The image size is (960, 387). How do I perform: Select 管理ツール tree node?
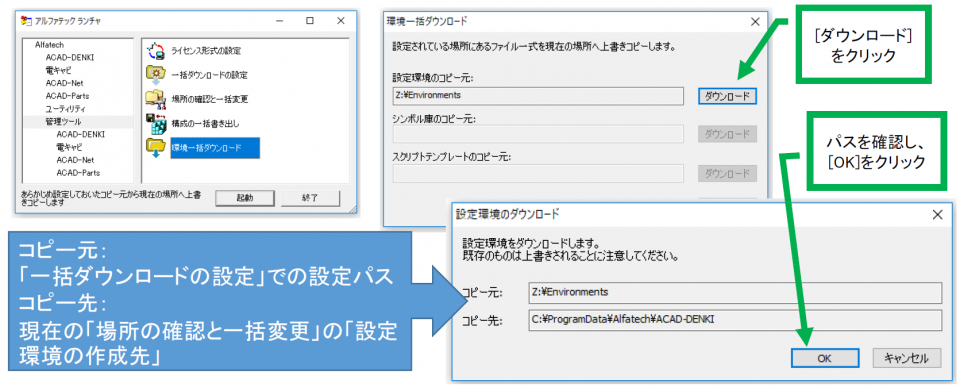point(62,121)
